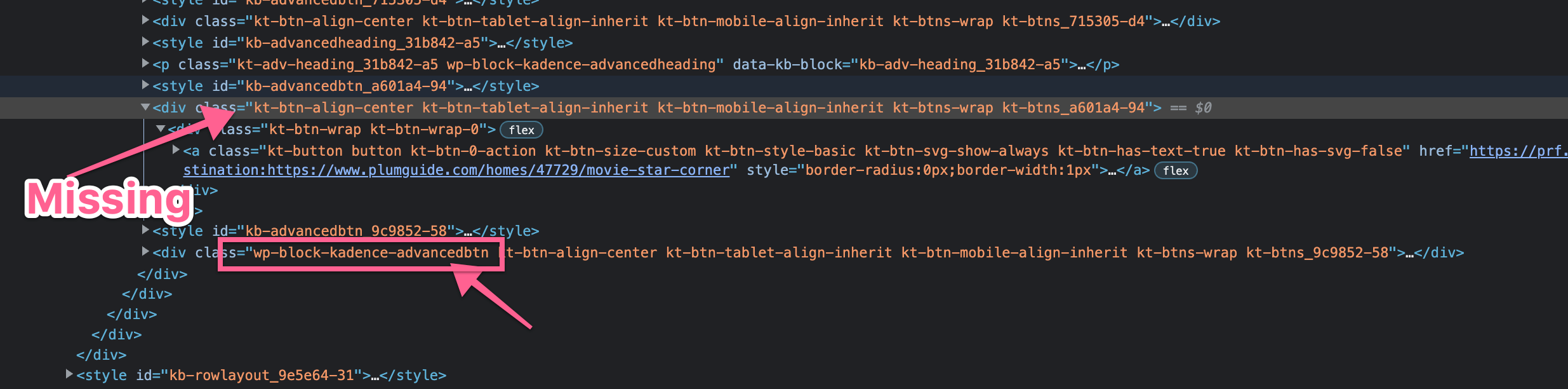The image size is (1568, 389).
Task: Select the kt-adv-heading paragraph element row
Action: point(635,64)
